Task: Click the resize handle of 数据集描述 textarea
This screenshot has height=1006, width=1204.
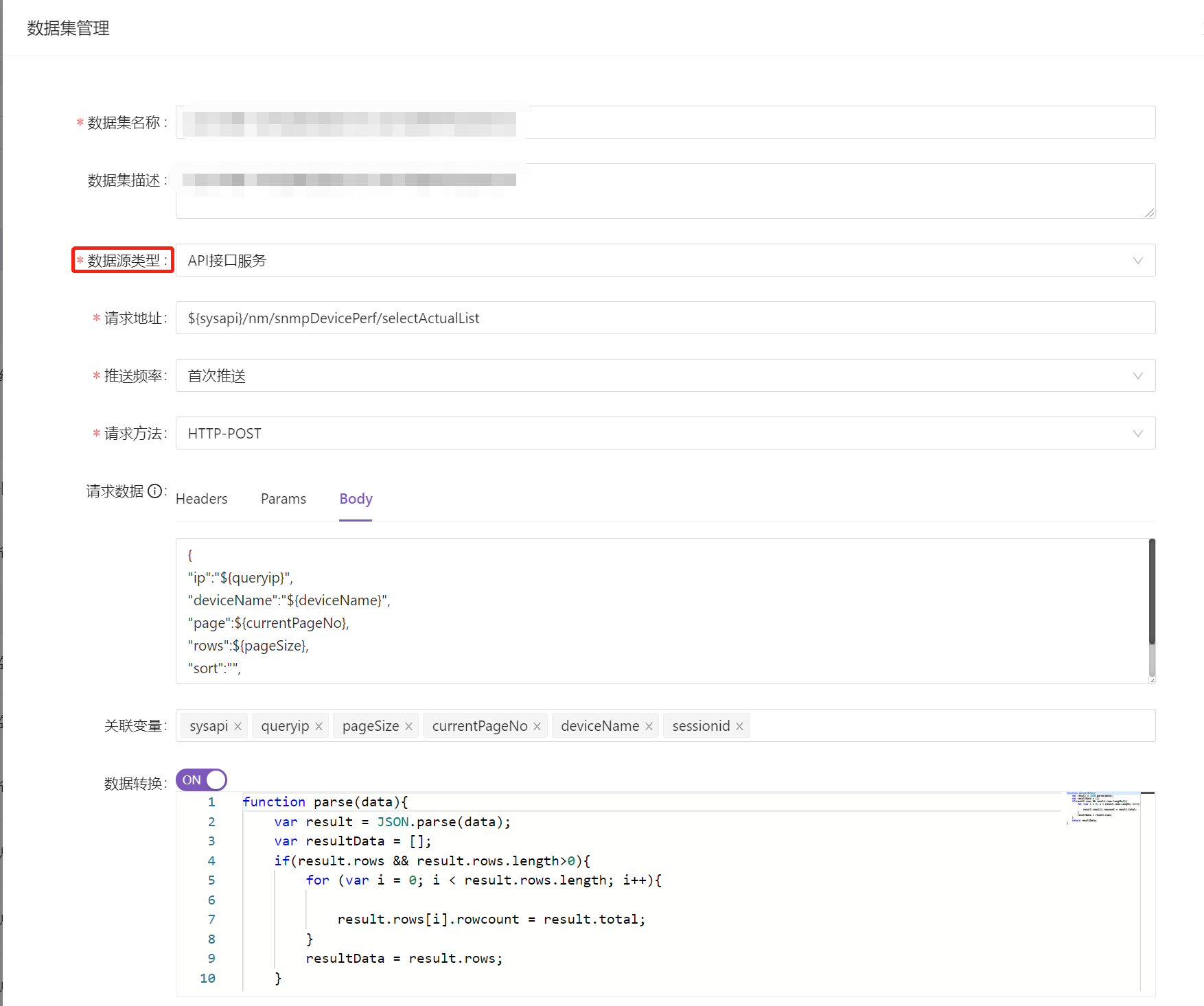Action: click(x=1150, y=213)
